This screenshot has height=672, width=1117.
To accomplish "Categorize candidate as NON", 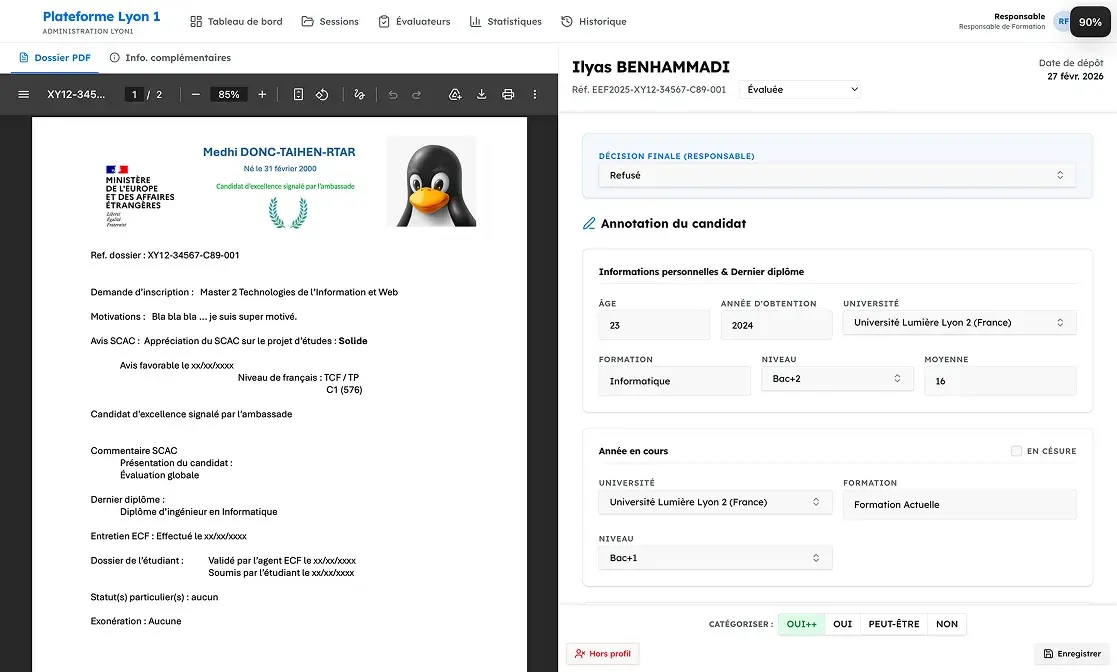I will (947, 624).
